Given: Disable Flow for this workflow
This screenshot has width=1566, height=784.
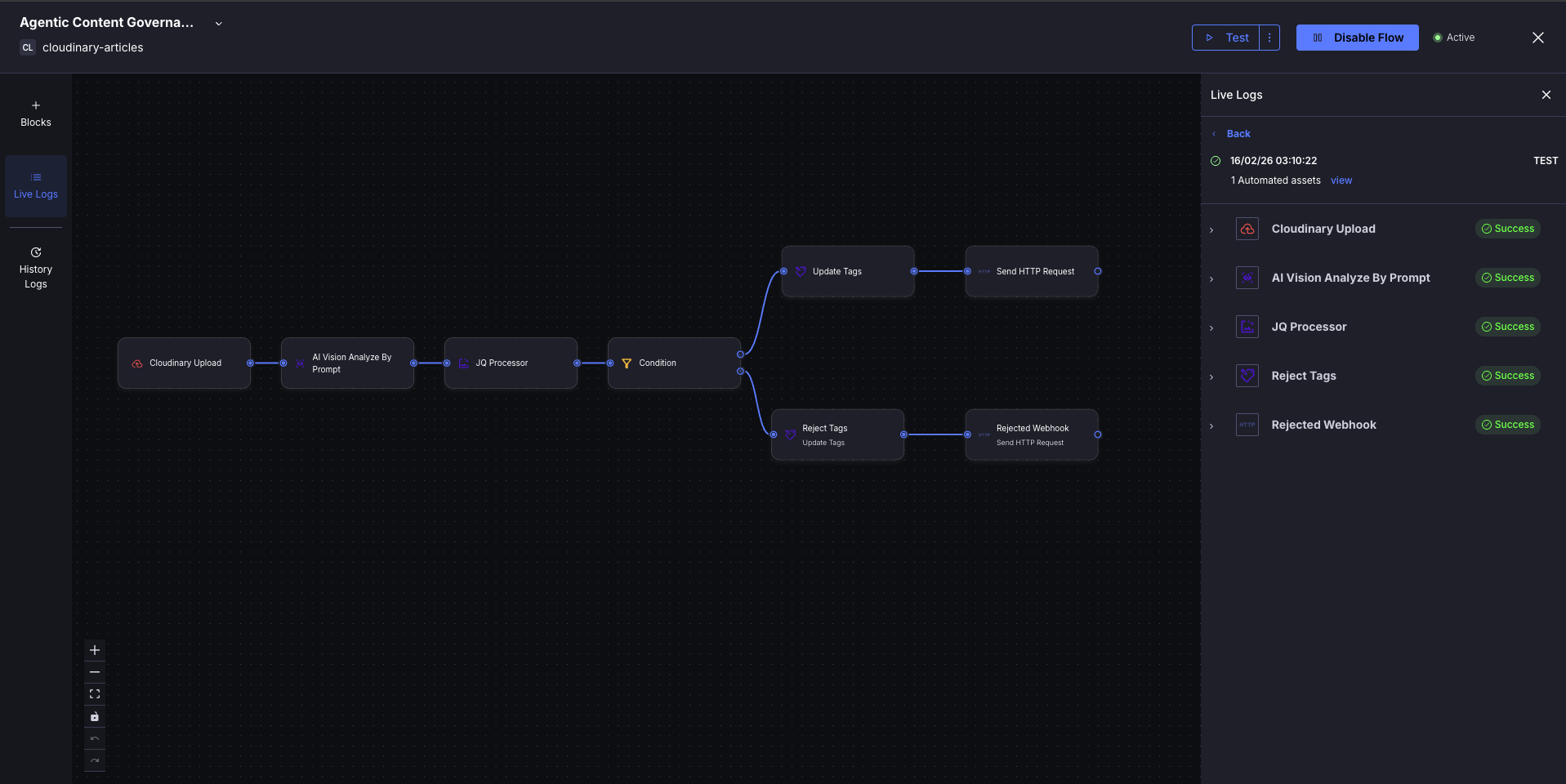Looking at the screenshot, I should click(x=1357, y=37).
